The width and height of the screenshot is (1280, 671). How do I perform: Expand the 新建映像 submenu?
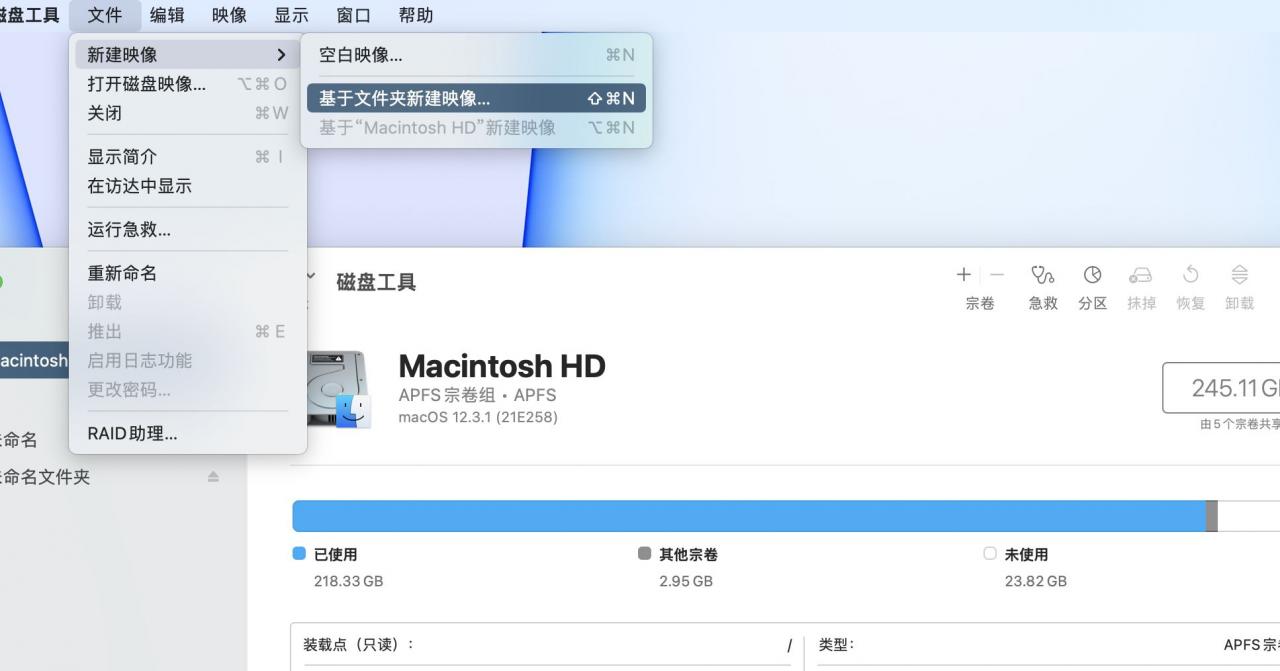(x=187, y=55)
